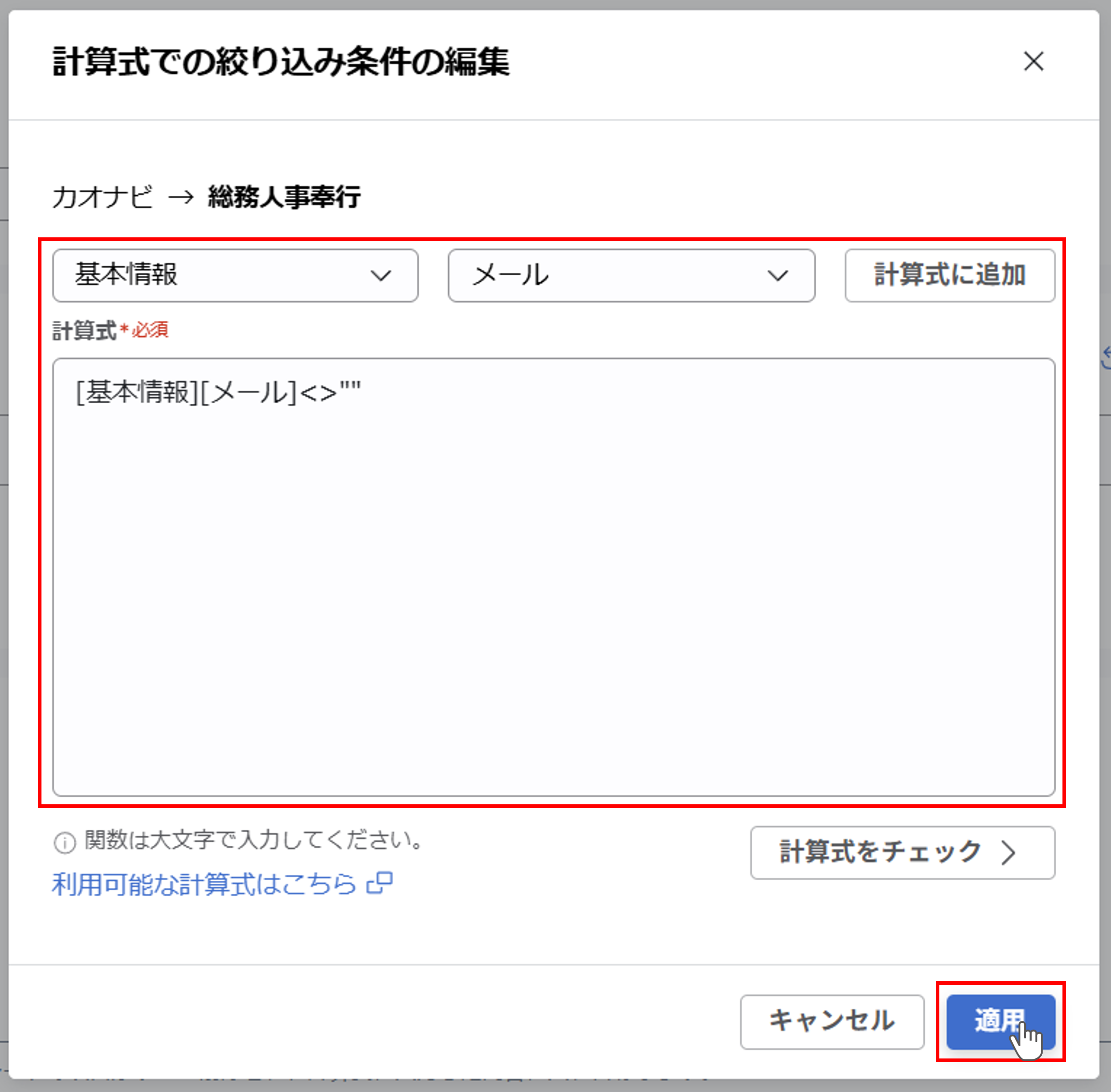Click the 計算式での絞り込み条件の編集 title
This screenshot has height=1092, width=1111.
(281, 61)
